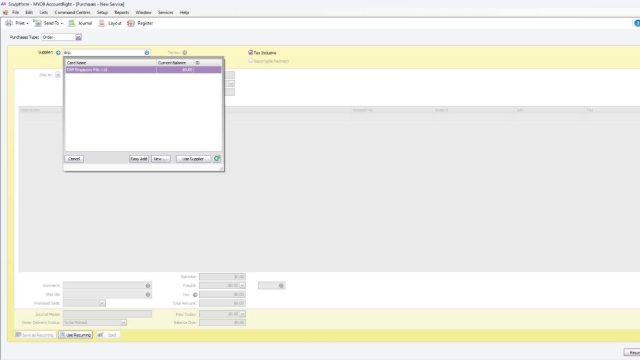The height and width of the screenshot is (360, 640).
Task: Open the Freight amount dropdown arrow
Action: 242,286
